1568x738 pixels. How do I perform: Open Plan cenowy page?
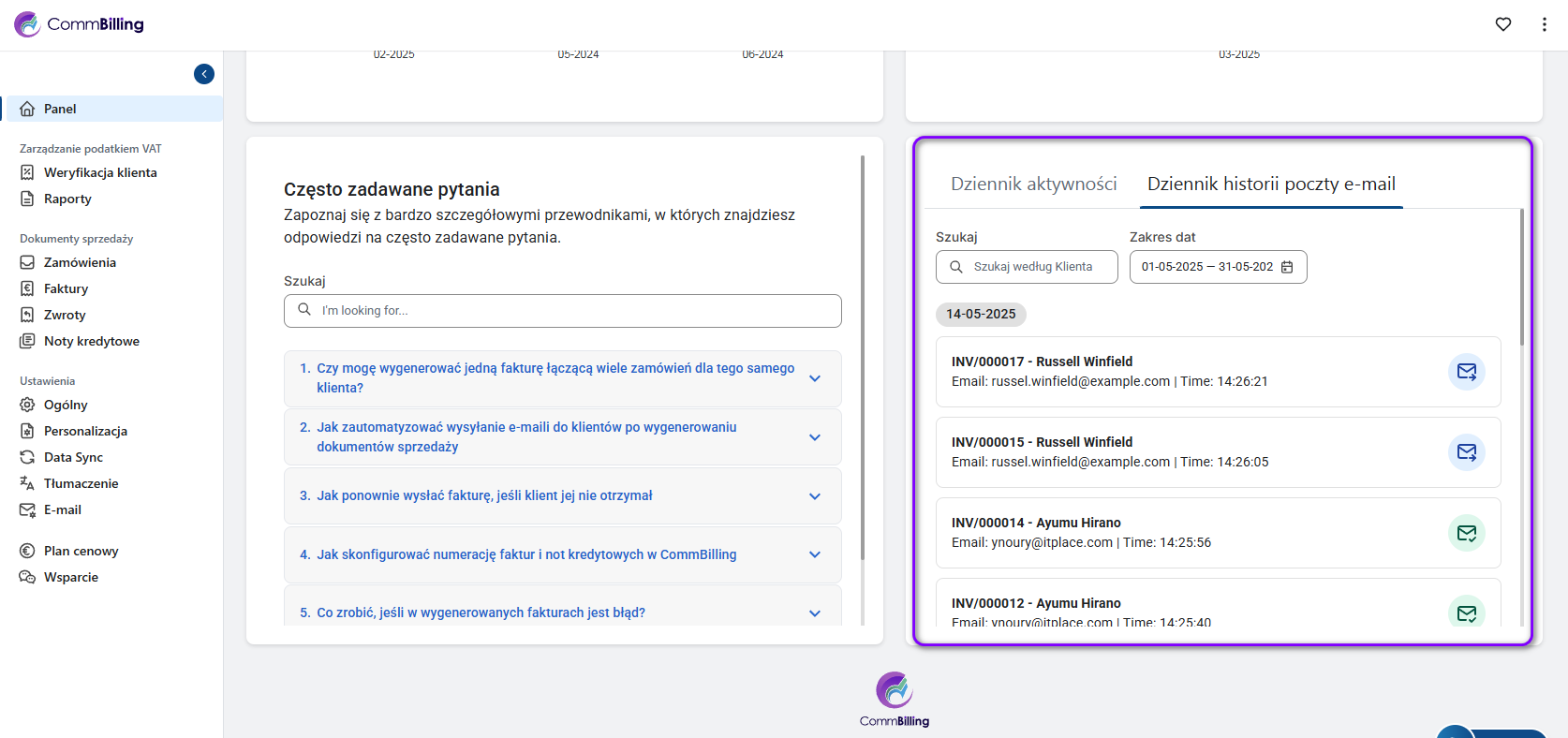(81, 551)
